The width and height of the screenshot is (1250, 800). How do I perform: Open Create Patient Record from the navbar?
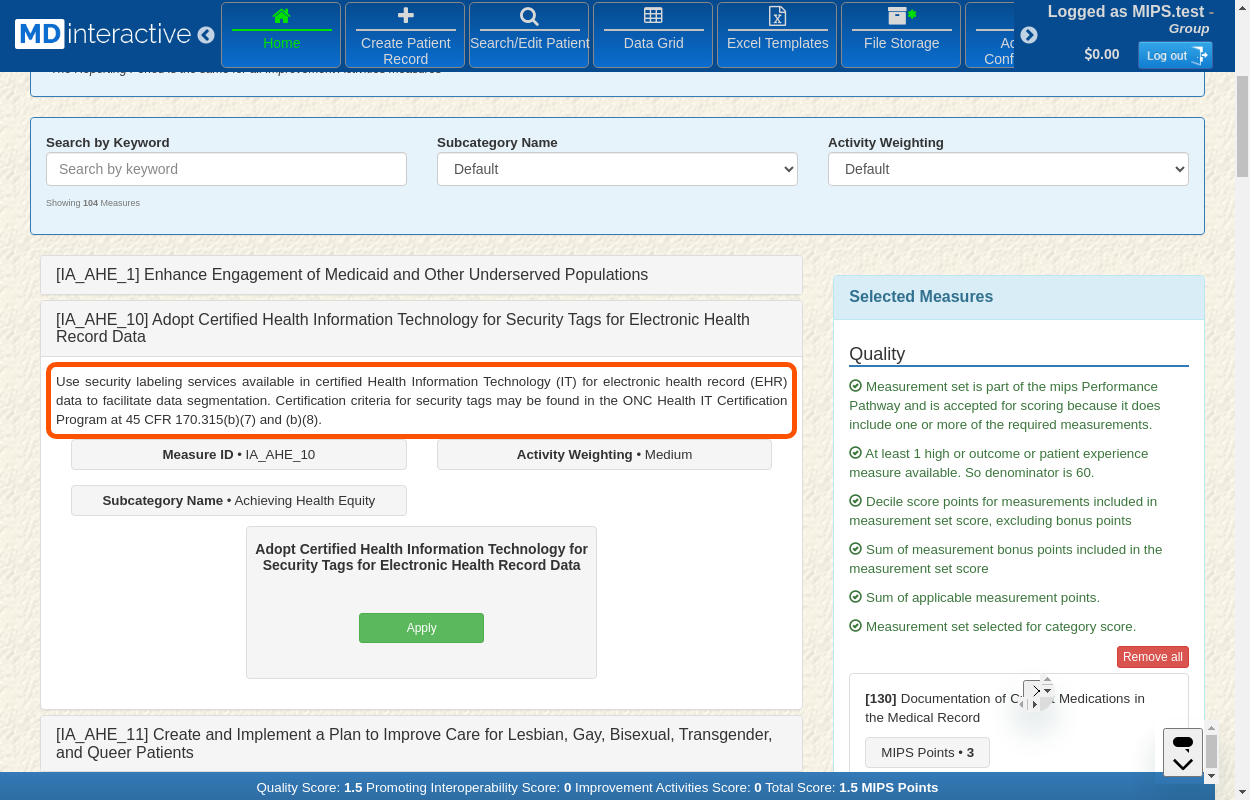coord(405,35)
